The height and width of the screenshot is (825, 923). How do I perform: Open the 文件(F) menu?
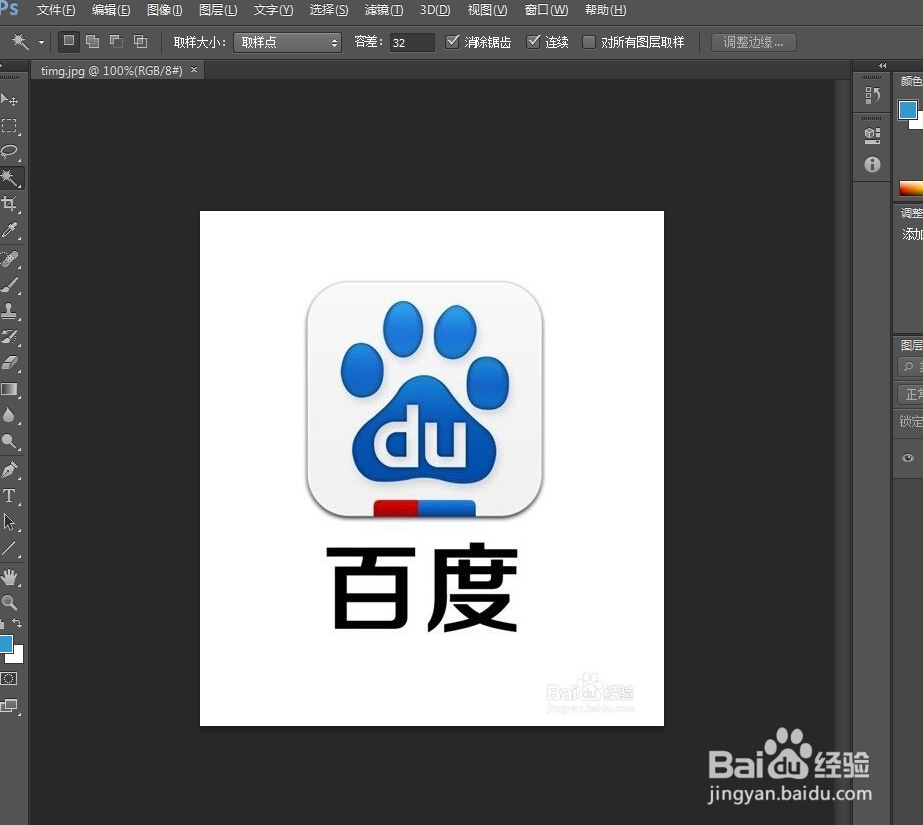tap(56, 10)
